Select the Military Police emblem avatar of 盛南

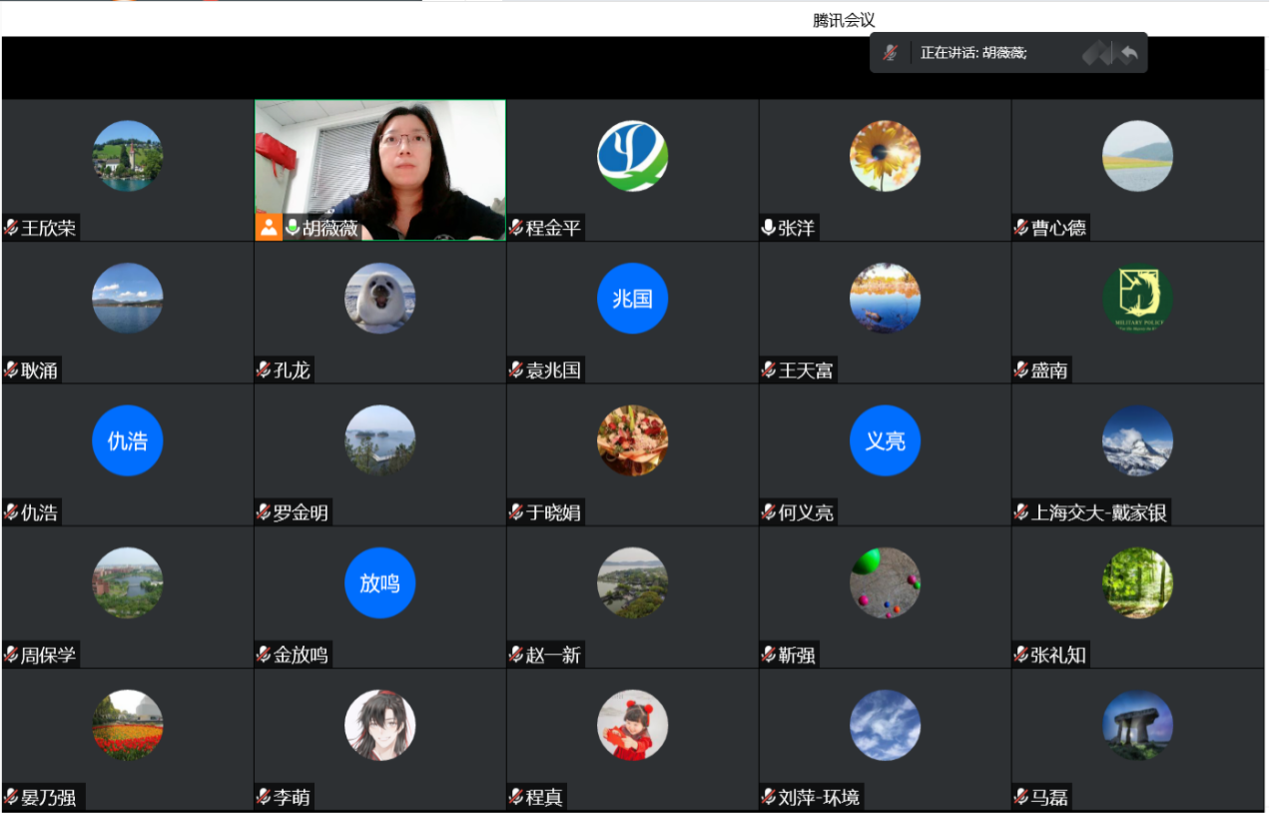pos(1137,298)
